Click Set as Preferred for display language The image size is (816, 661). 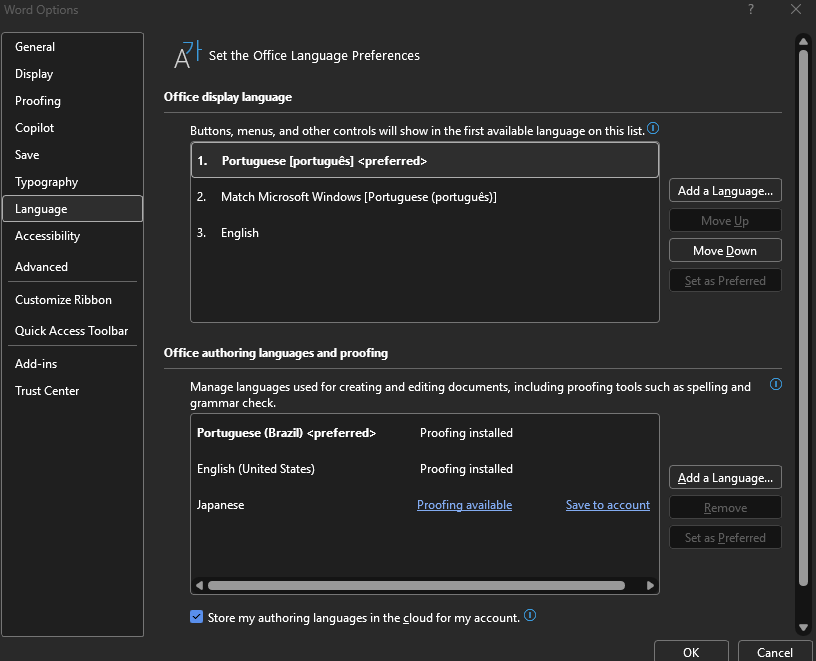(x=725, y=281)
